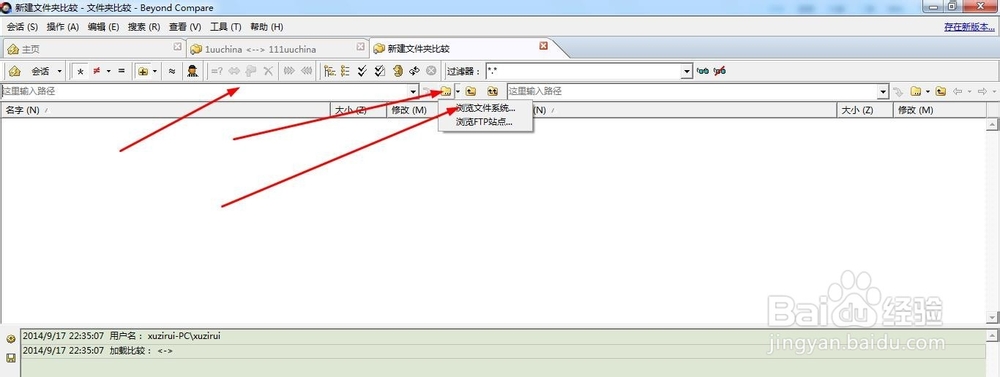Toggle Show Differences (≠) filter
This screenshot has height=377, width=1000.
click(97, 71)
